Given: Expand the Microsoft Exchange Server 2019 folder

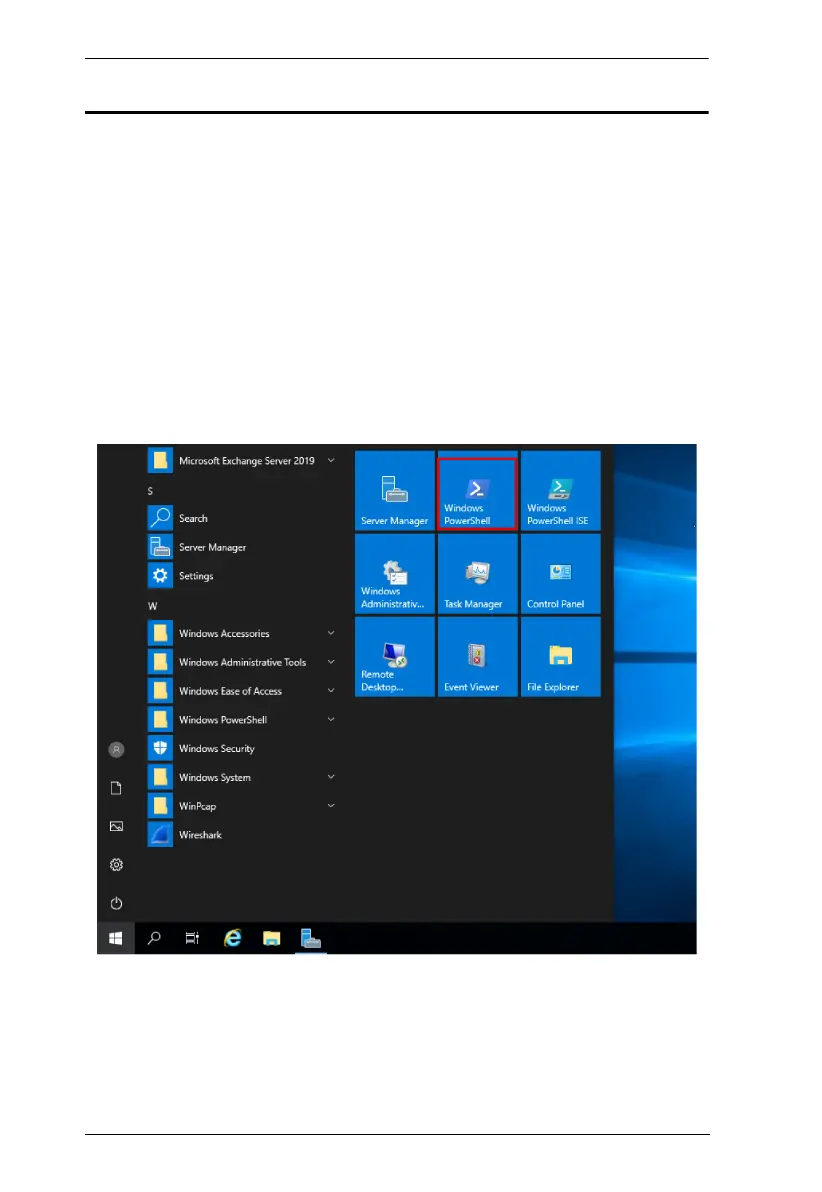Looking at the screenshot, I should pyautogui.click(x=243, y=460).
